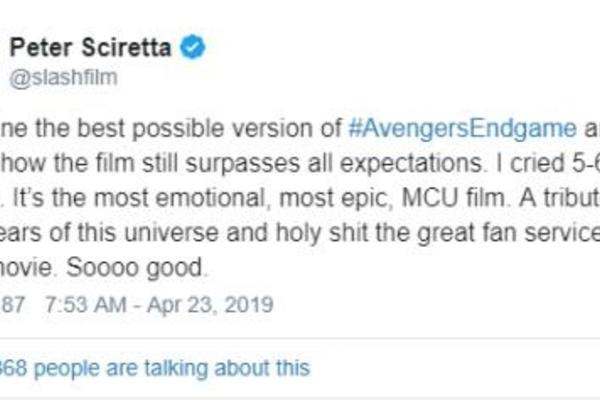Click the word 'Sciretta' in header
This screenshot has height=400, width=600.
[126, 47]
